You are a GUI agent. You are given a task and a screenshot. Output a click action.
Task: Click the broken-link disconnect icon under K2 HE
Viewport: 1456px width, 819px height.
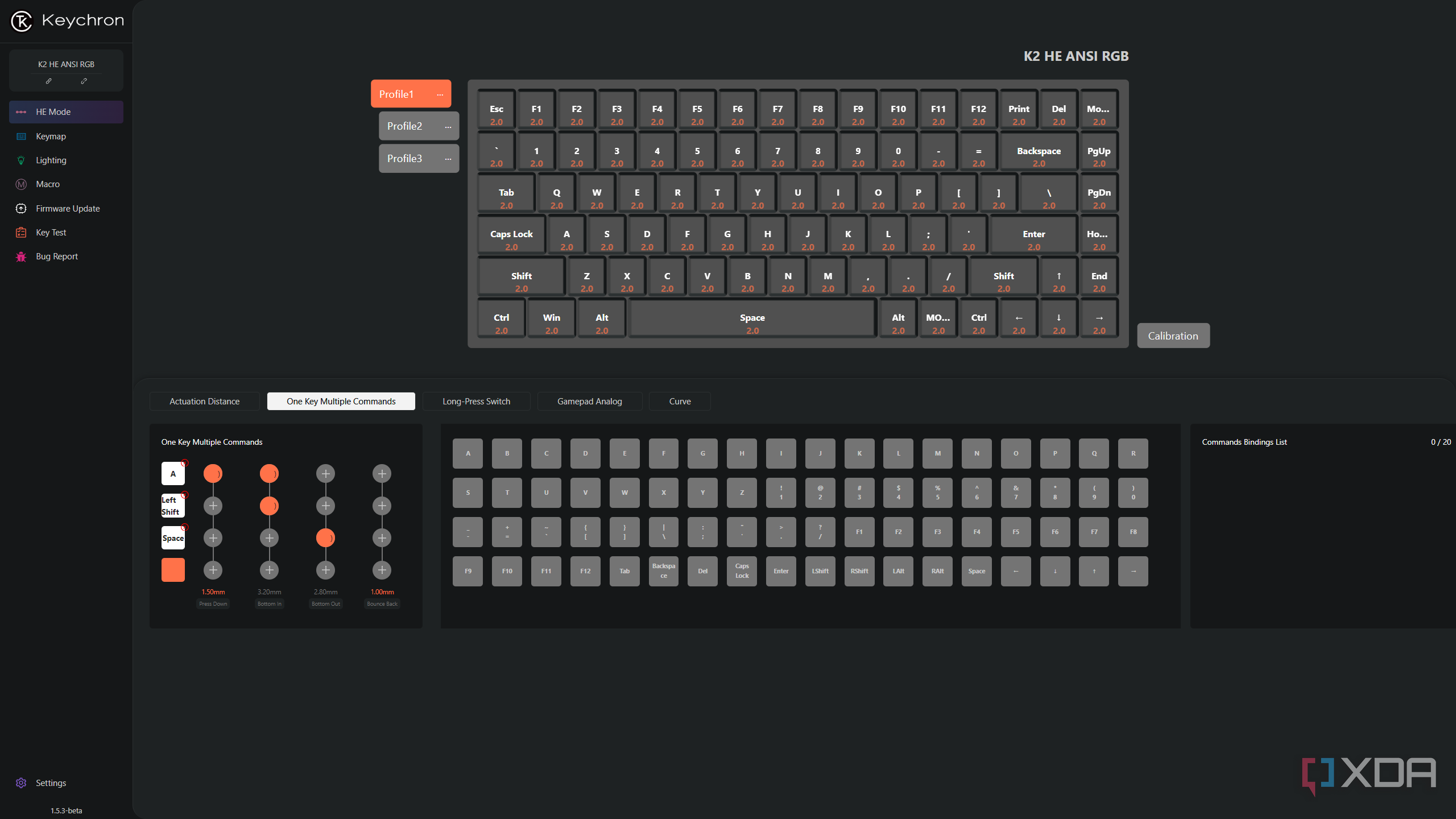84,81
